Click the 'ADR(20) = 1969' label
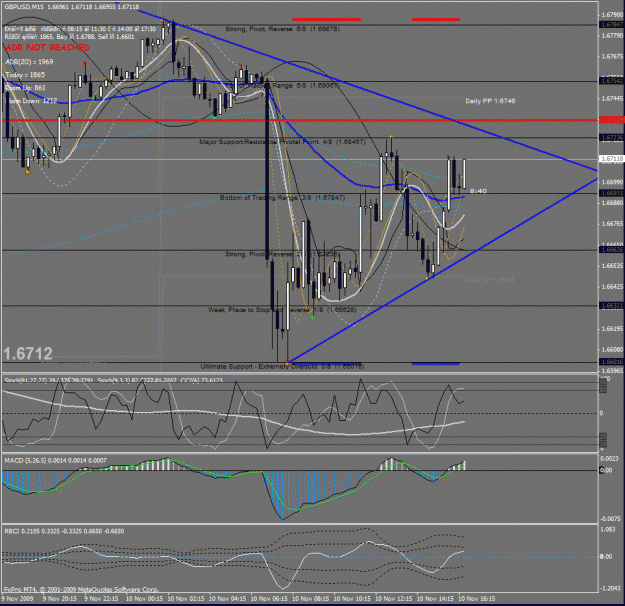The height and width of the screenshot is (606, 625). coord(29,62)
